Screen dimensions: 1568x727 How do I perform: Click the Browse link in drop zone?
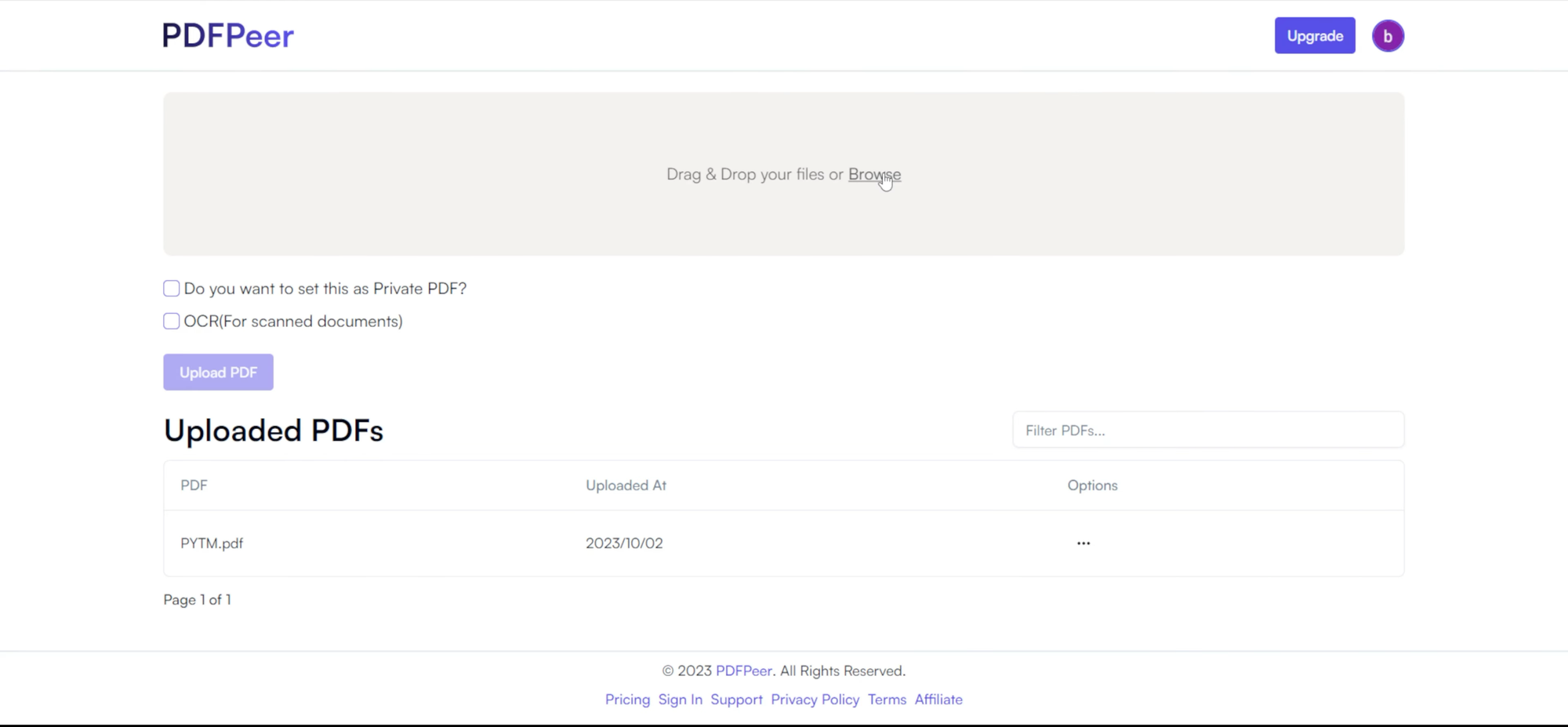[874, 174]
